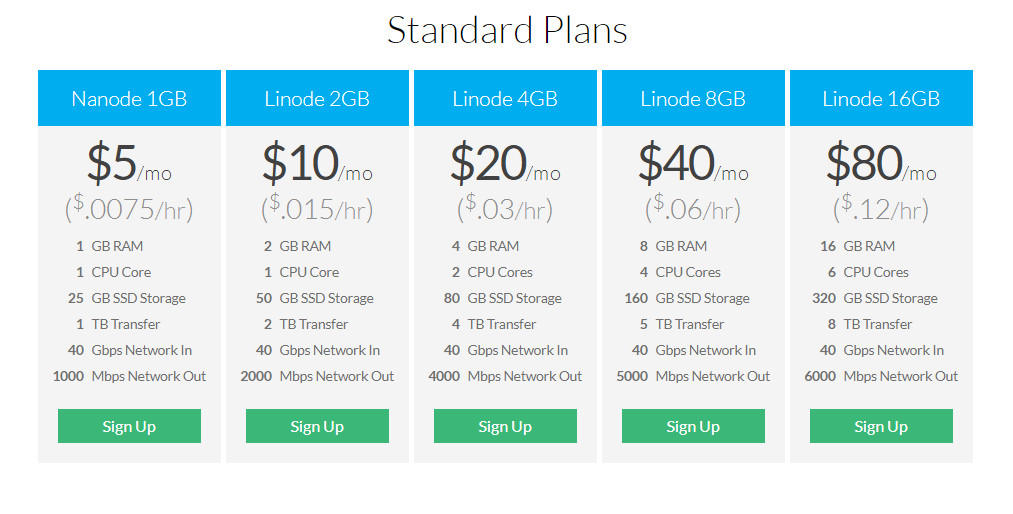Screen dimensions: 1013x514
Task: Click the $80/mo price
Action: (x=881, y=163)
